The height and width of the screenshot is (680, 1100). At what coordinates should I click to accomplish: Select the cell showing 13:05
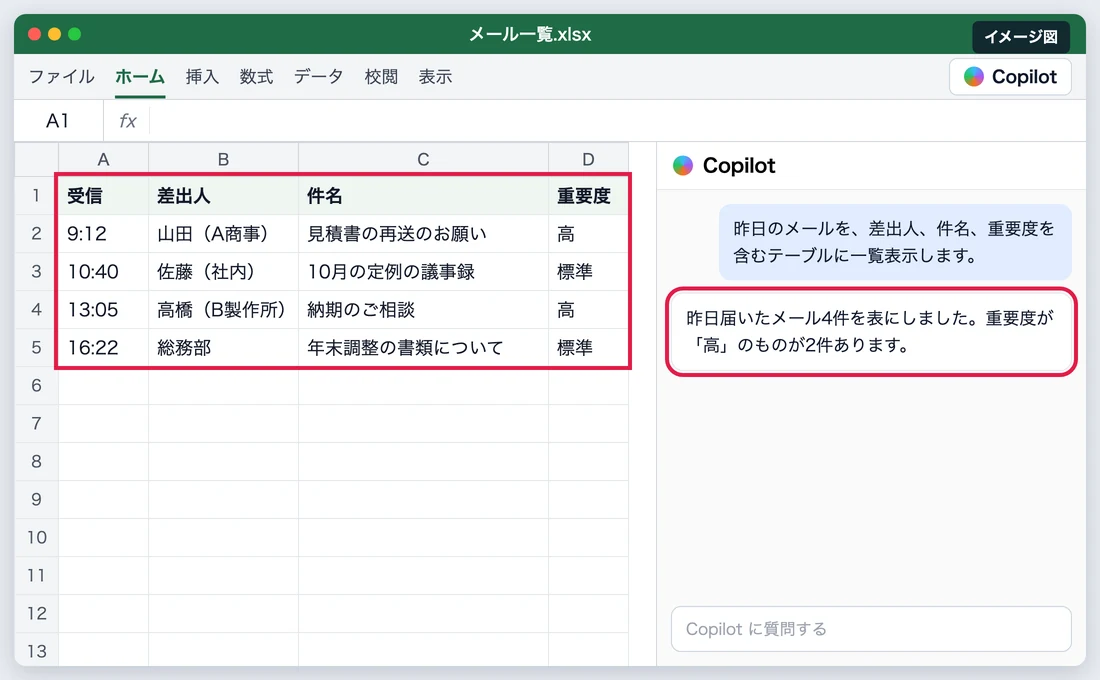click(x=103, y=309)
